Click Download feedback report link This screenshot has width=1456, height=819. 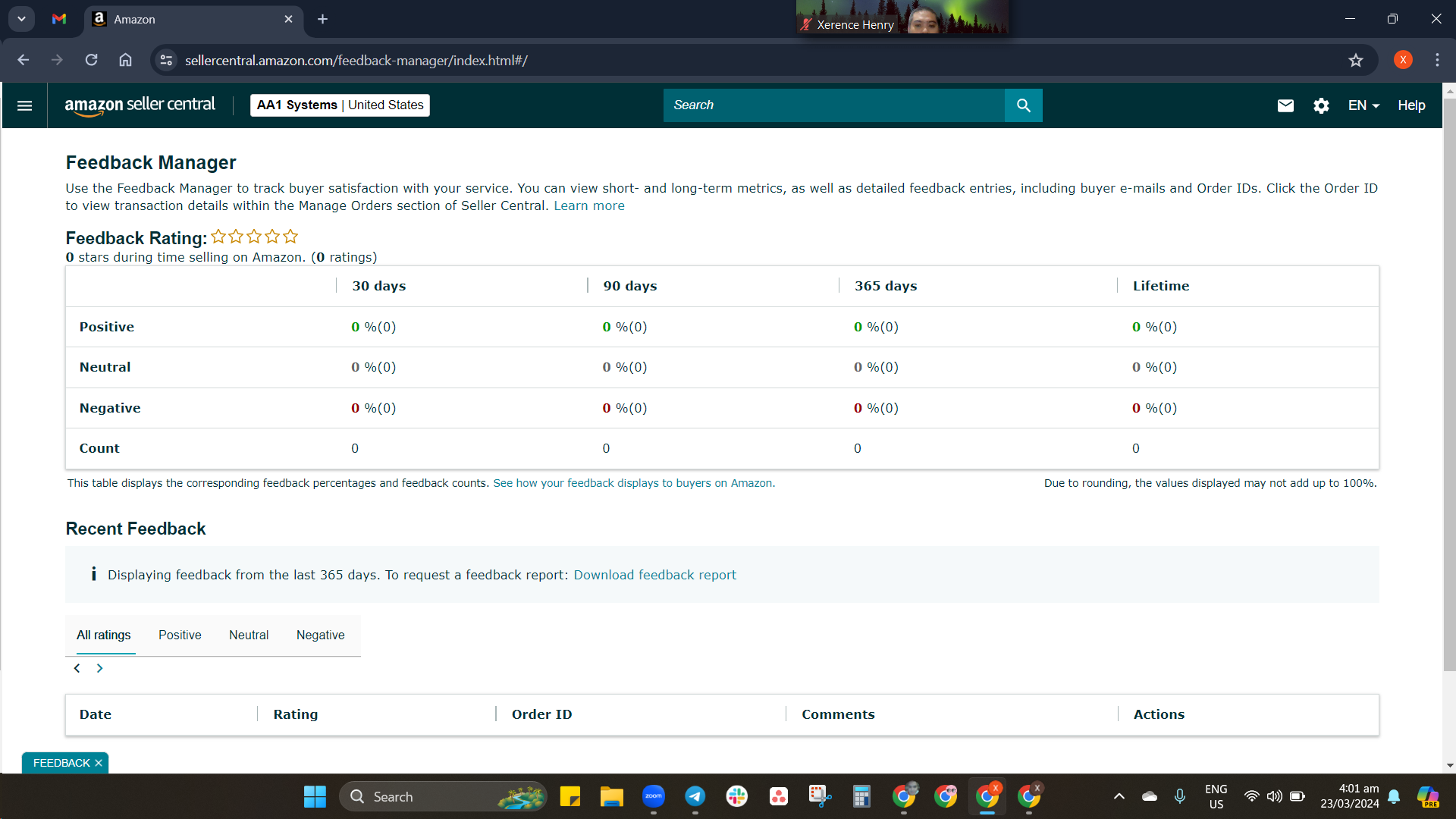click(654, 575)
